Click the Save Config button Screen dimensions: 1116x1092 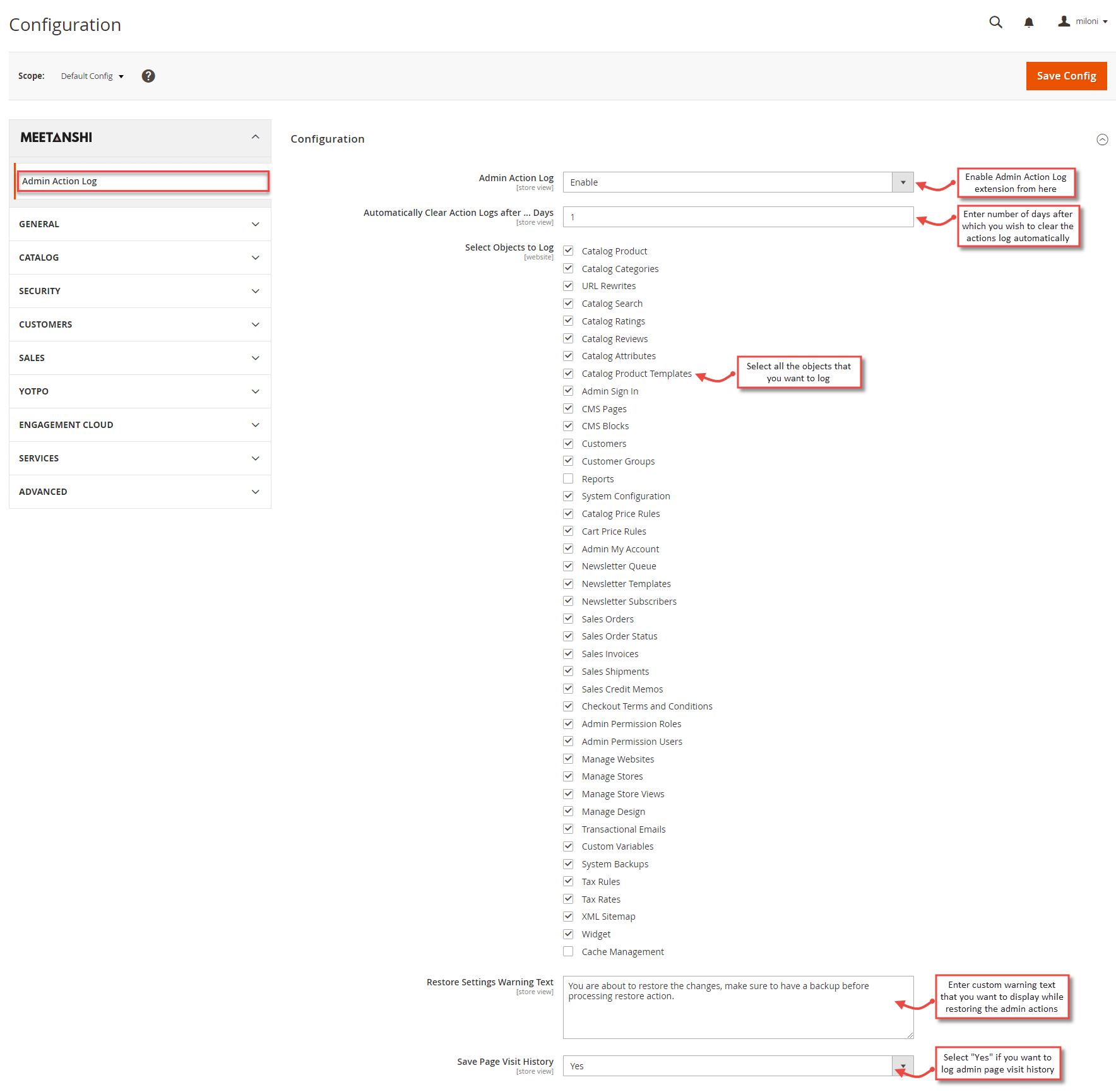tap(1066, 76)
